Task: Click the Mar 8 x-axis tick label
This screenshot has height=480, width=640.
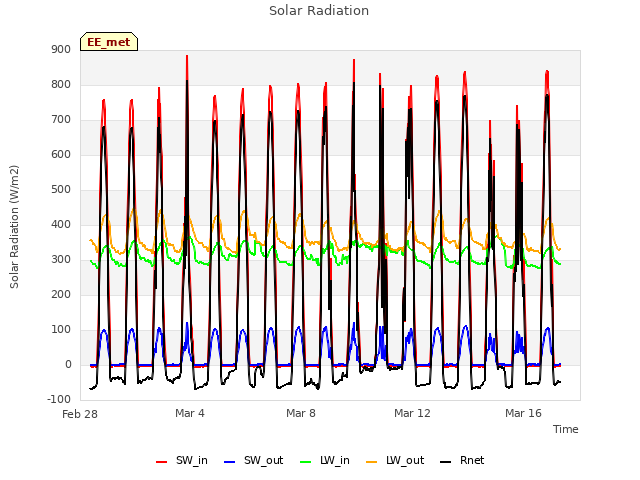Action: [x=301, y=413]
